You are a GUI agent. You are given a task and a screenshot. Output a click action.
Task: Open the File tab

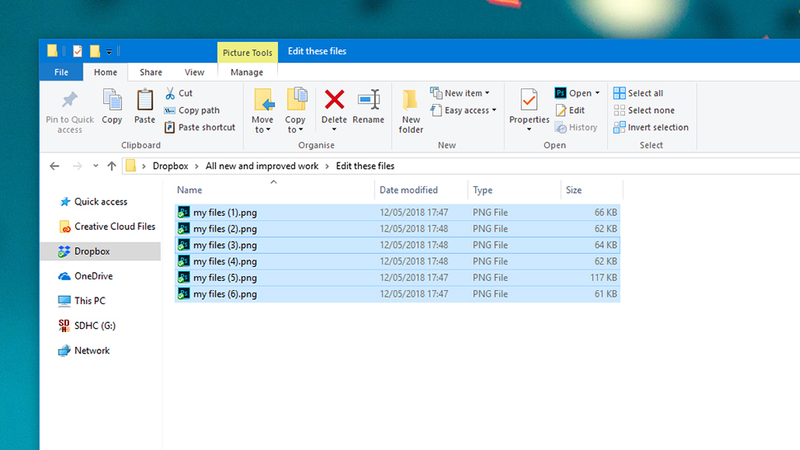point(61,72)
